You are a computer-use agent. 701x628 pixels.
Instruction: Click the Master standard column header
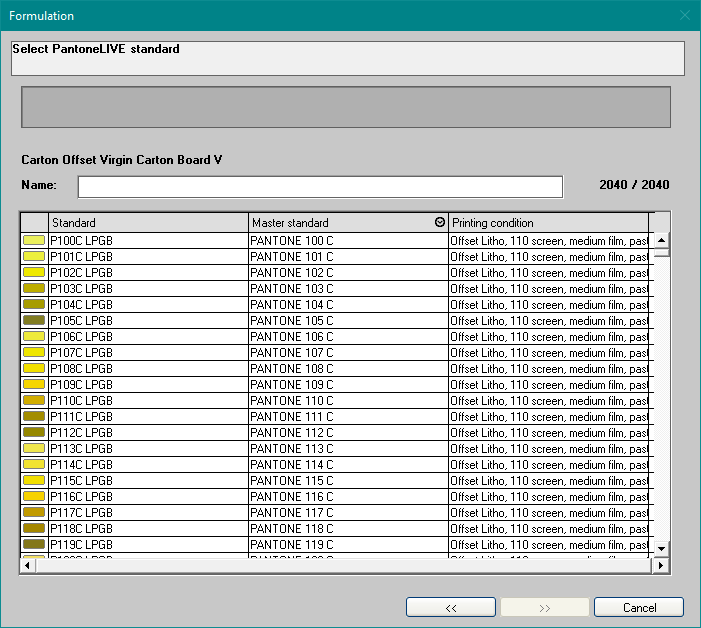point(348,223)
